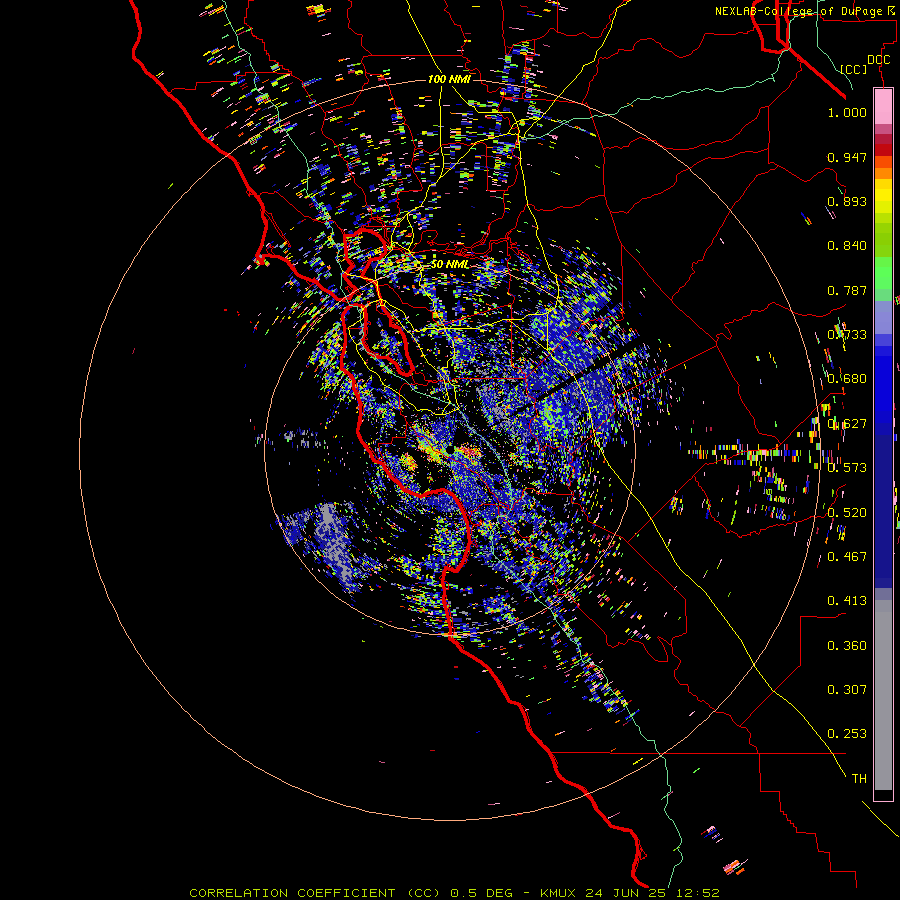Click the bright green color bar segment
The height and width of the screenshot is (900, 900).
click(883, 272)
